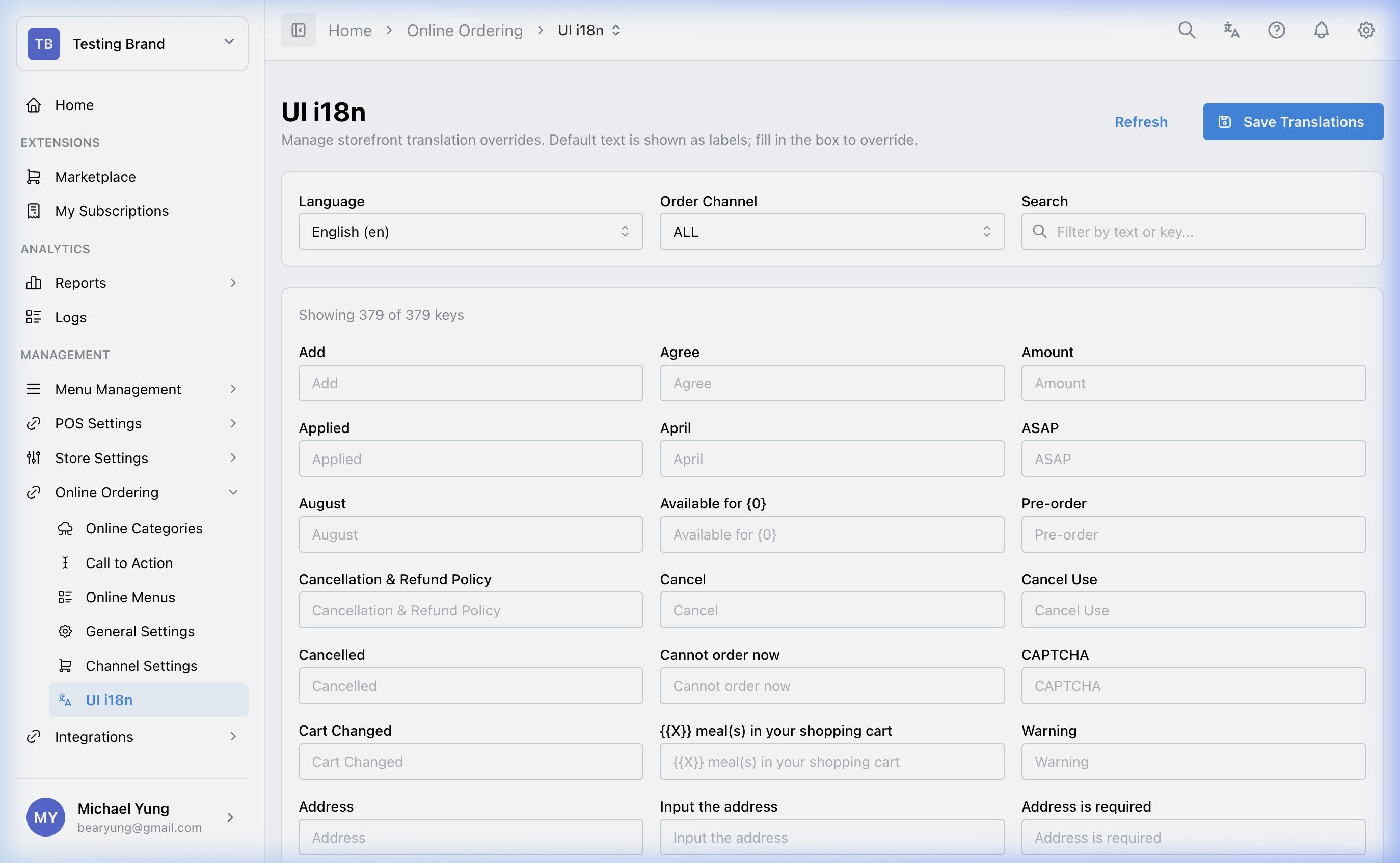
Task: Expand the Order Channel ALL dropdown
Action: click(831, 231)
